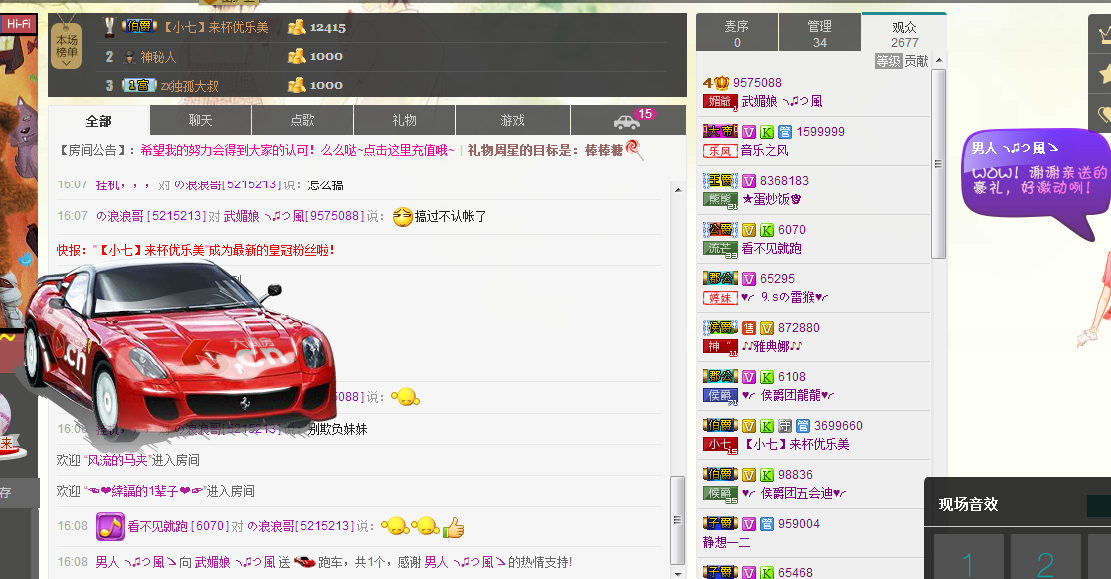Image resolution: width=1111 pixels, height=579 pixels.
Task: Click chat scroll down arrow
Action: [x=678, y=573]
